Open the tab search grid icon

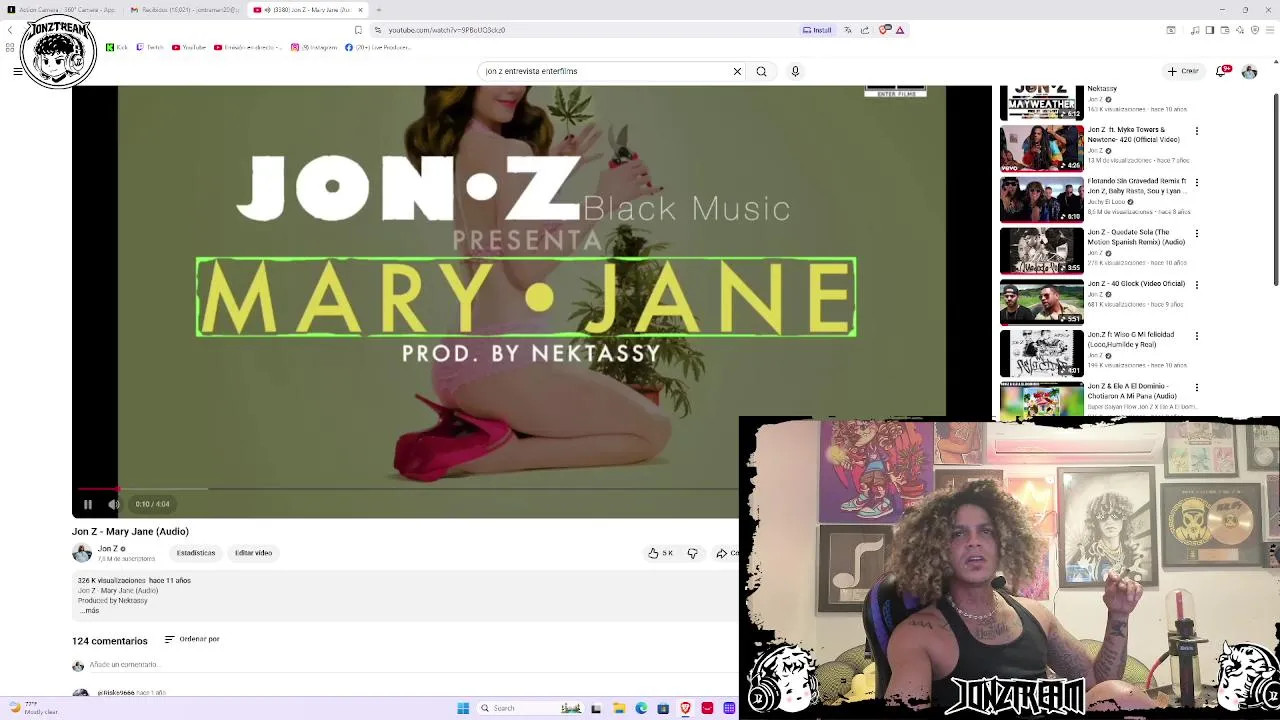click(10, 47)
